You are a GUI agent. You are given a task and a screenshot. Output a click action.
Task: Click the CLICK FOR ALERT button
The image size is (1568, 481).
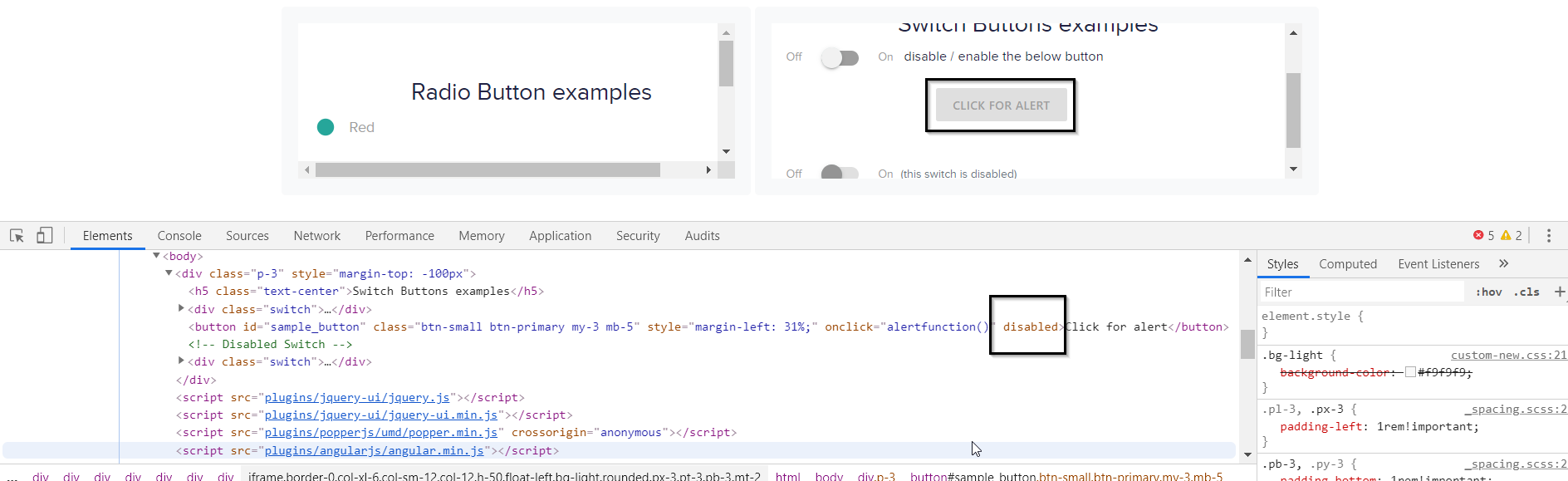pos(1001,106)
